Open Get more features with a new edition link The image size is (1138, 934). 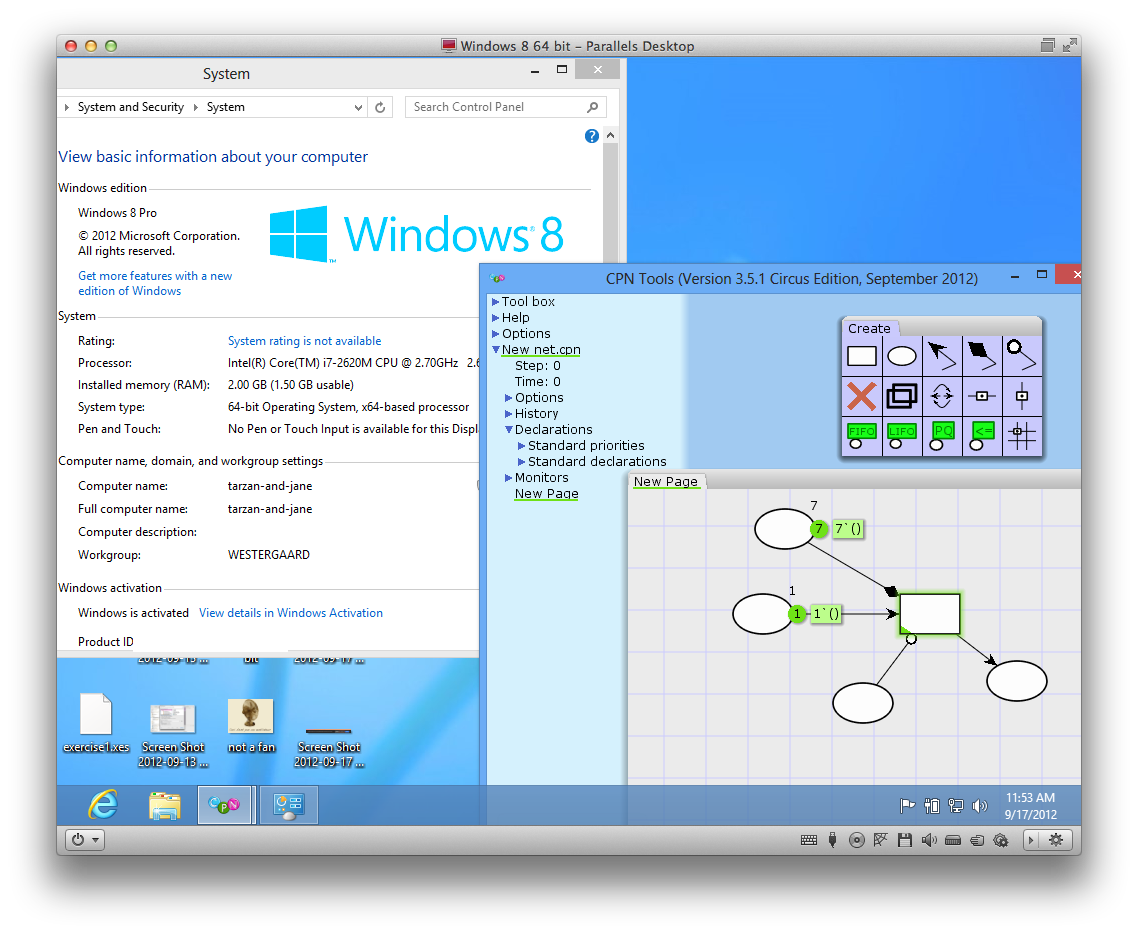[x=155, y=283]
